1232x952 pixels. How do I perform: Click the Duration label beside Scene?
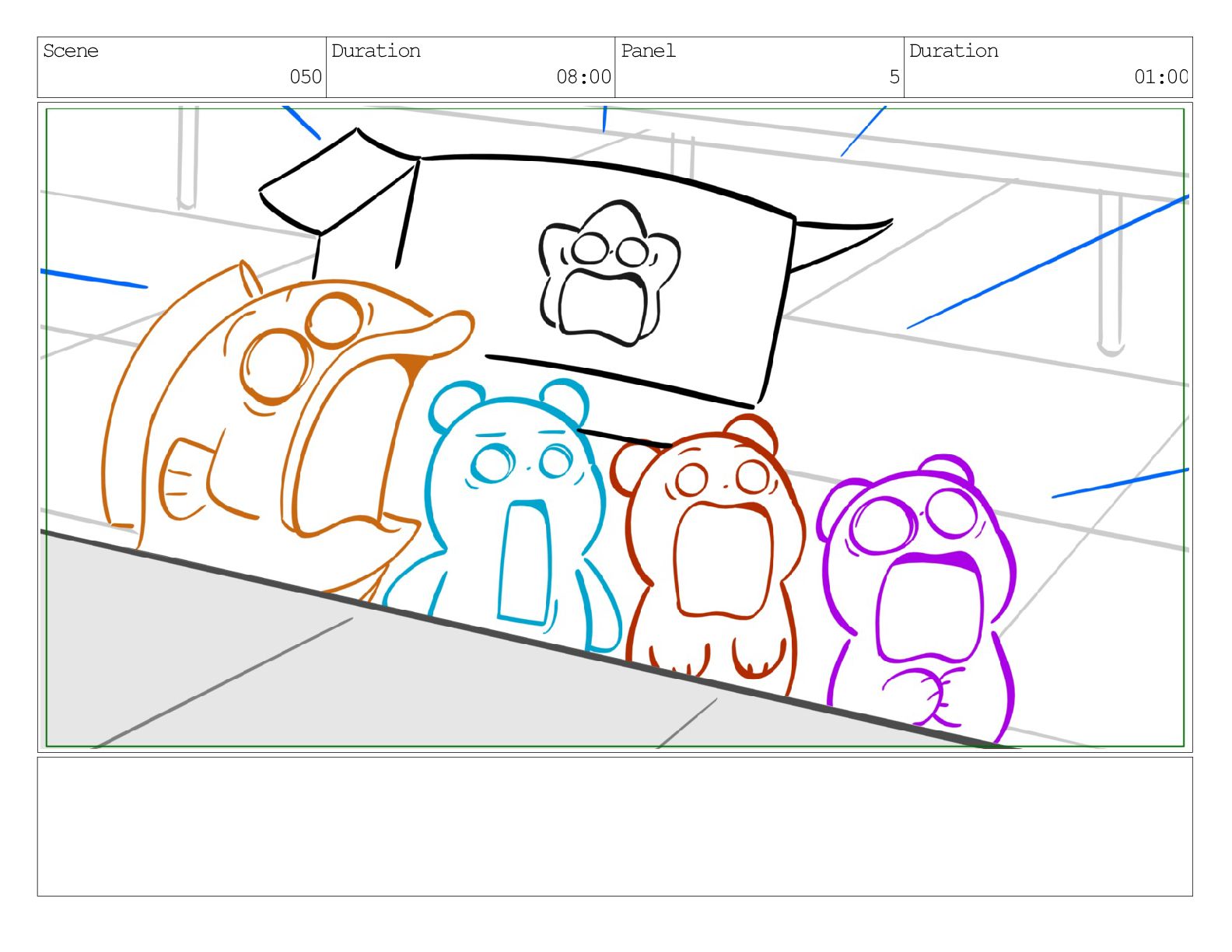coord(376,51)
